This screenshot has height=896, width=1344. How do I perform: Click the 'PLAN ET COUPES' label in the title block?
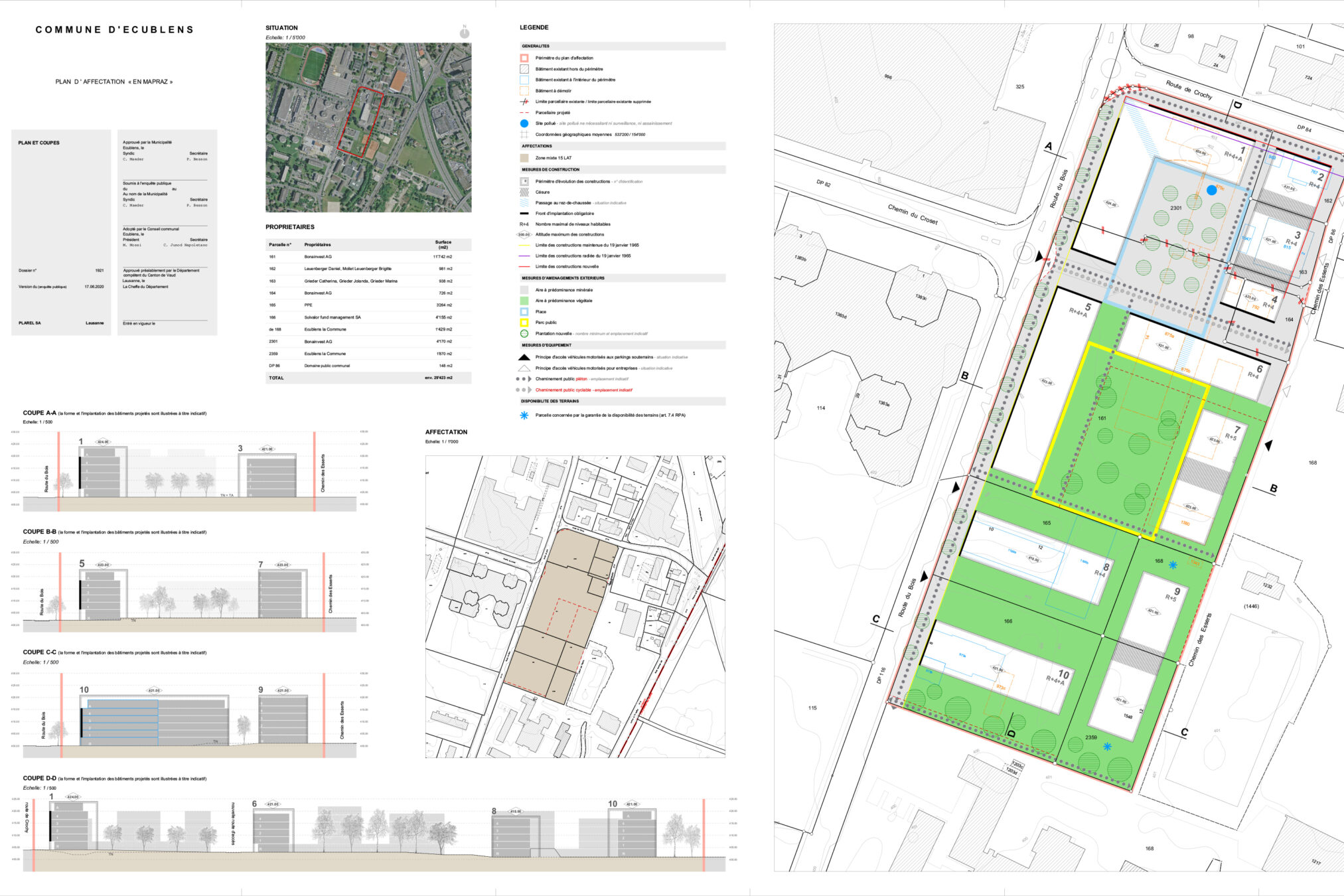[38, 143]
